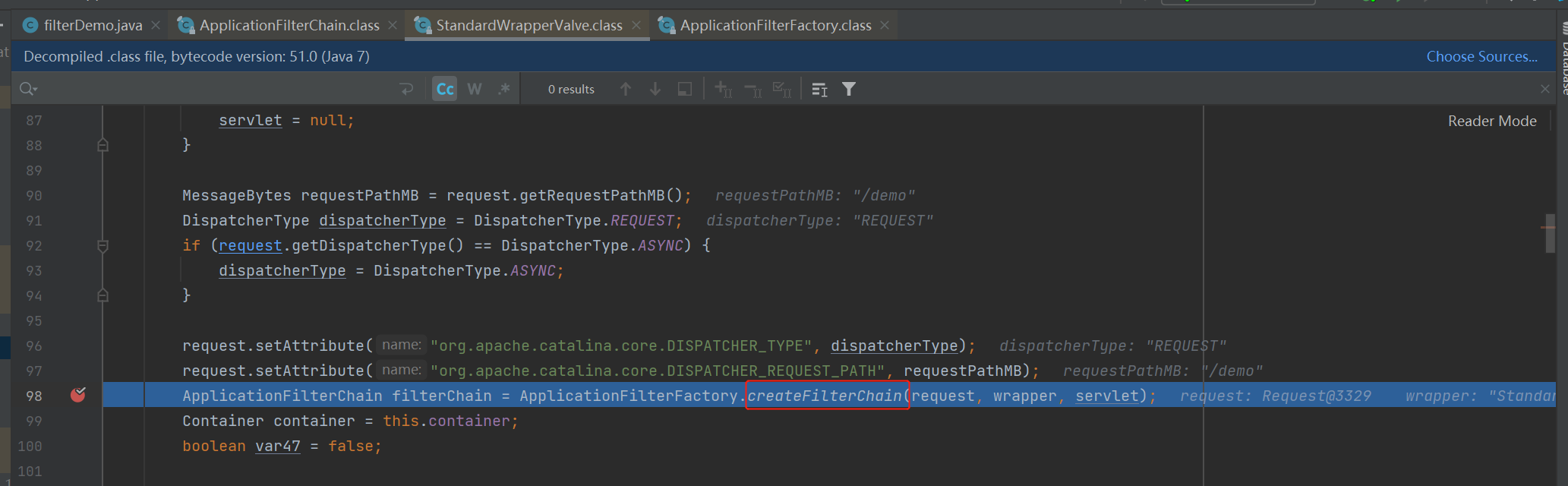Click fold end marker at line 88
The height and width of the screenshot is (486, 1568).
click(x=103, y=145)
